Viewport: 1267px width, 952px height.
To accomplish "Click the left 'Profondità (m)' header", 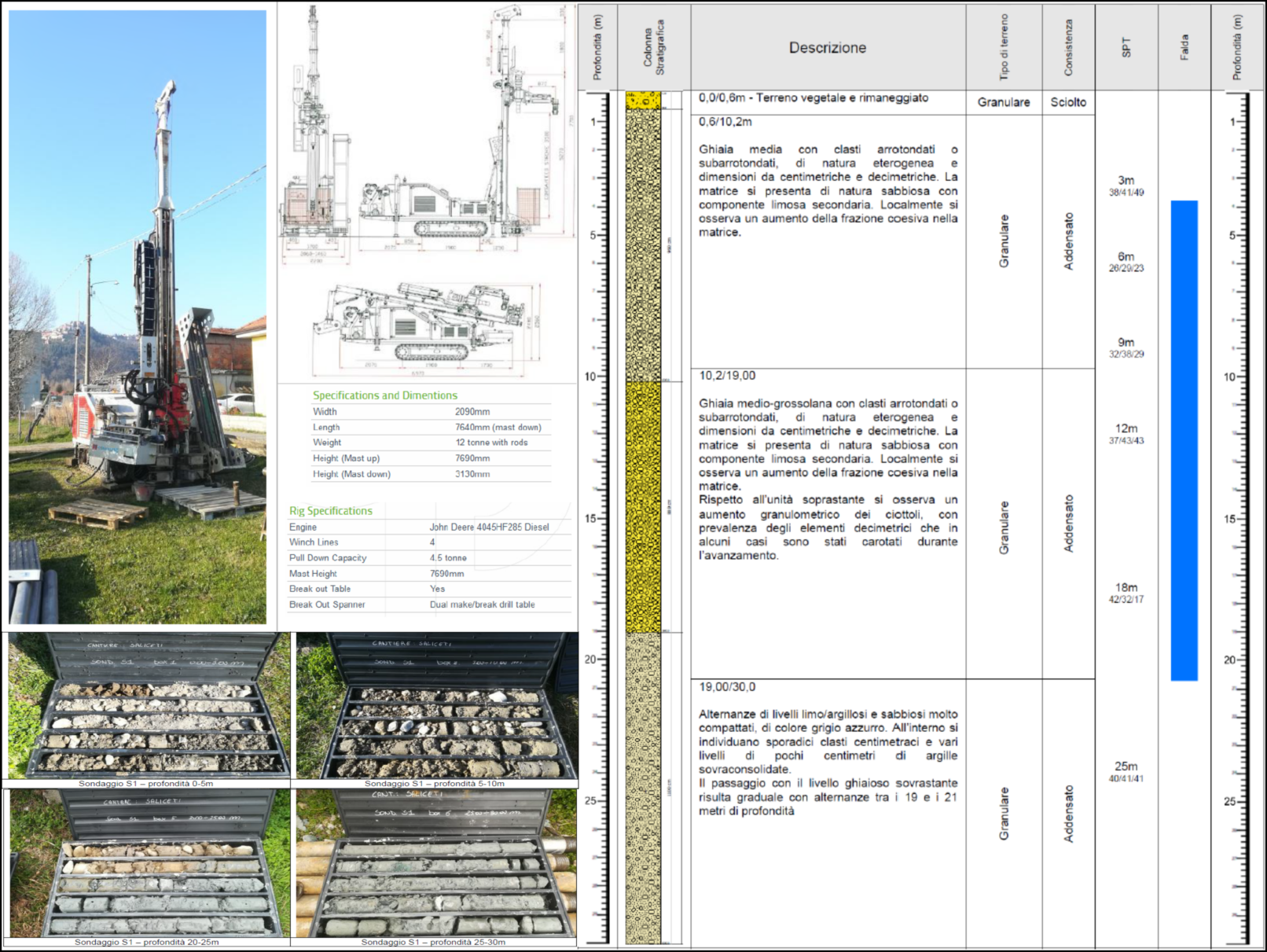I will 597,48.
